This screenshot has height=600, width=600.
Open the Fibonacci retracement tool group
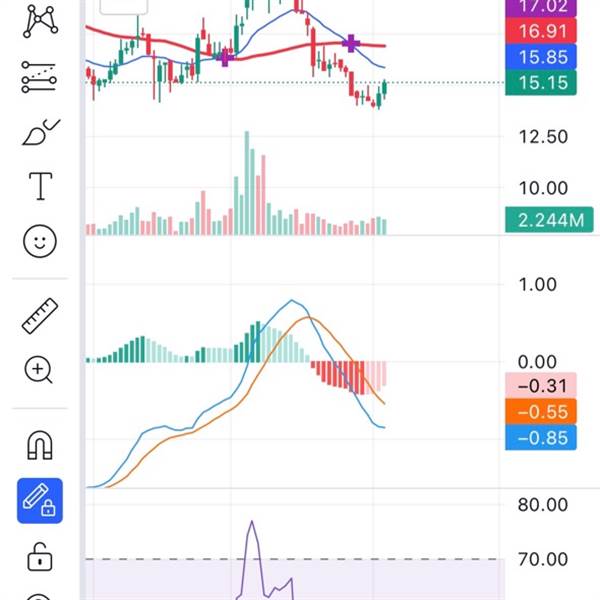[39, 77]
